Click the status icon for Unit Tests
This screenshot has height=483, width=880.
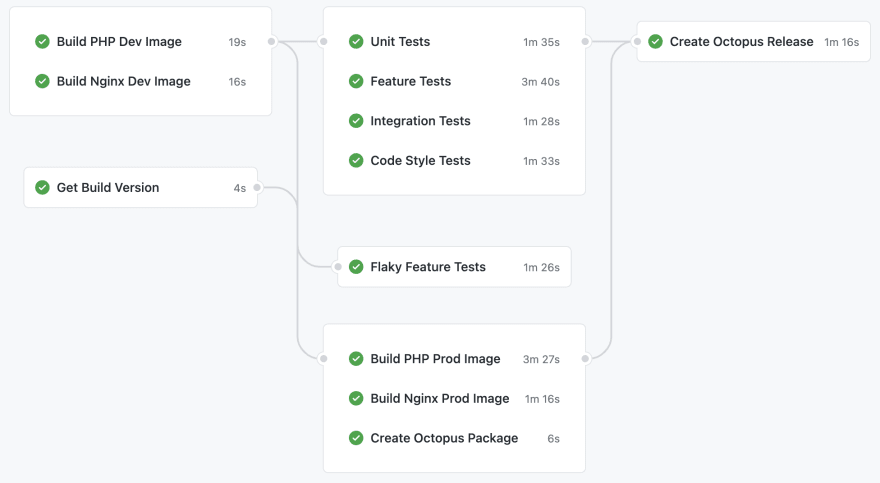[356, 42]
